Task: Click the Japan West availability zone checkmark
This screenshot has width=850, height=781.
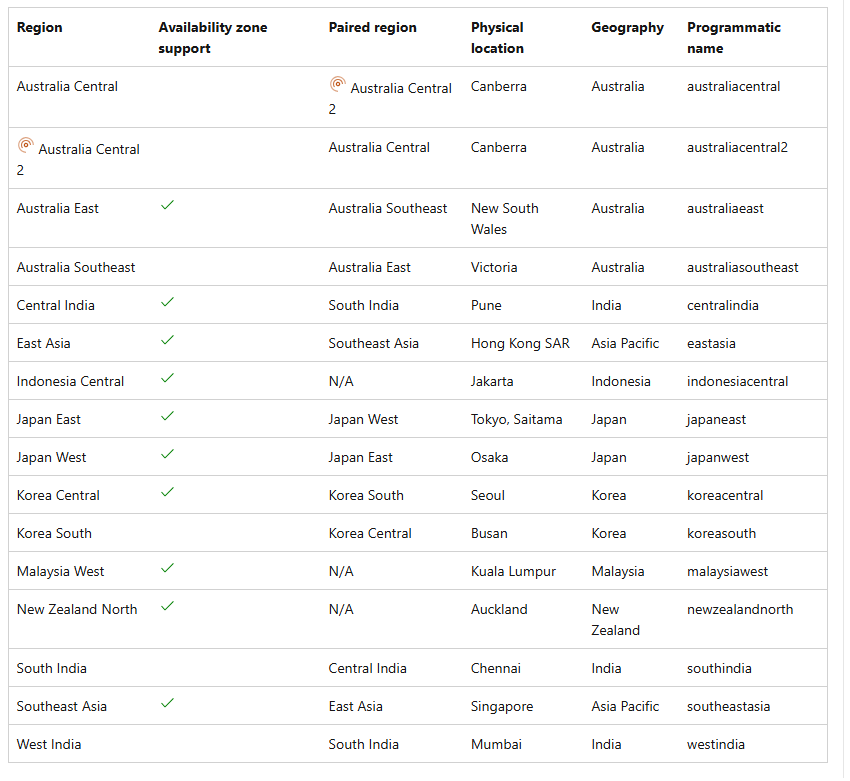Action: tap(168, 454)
